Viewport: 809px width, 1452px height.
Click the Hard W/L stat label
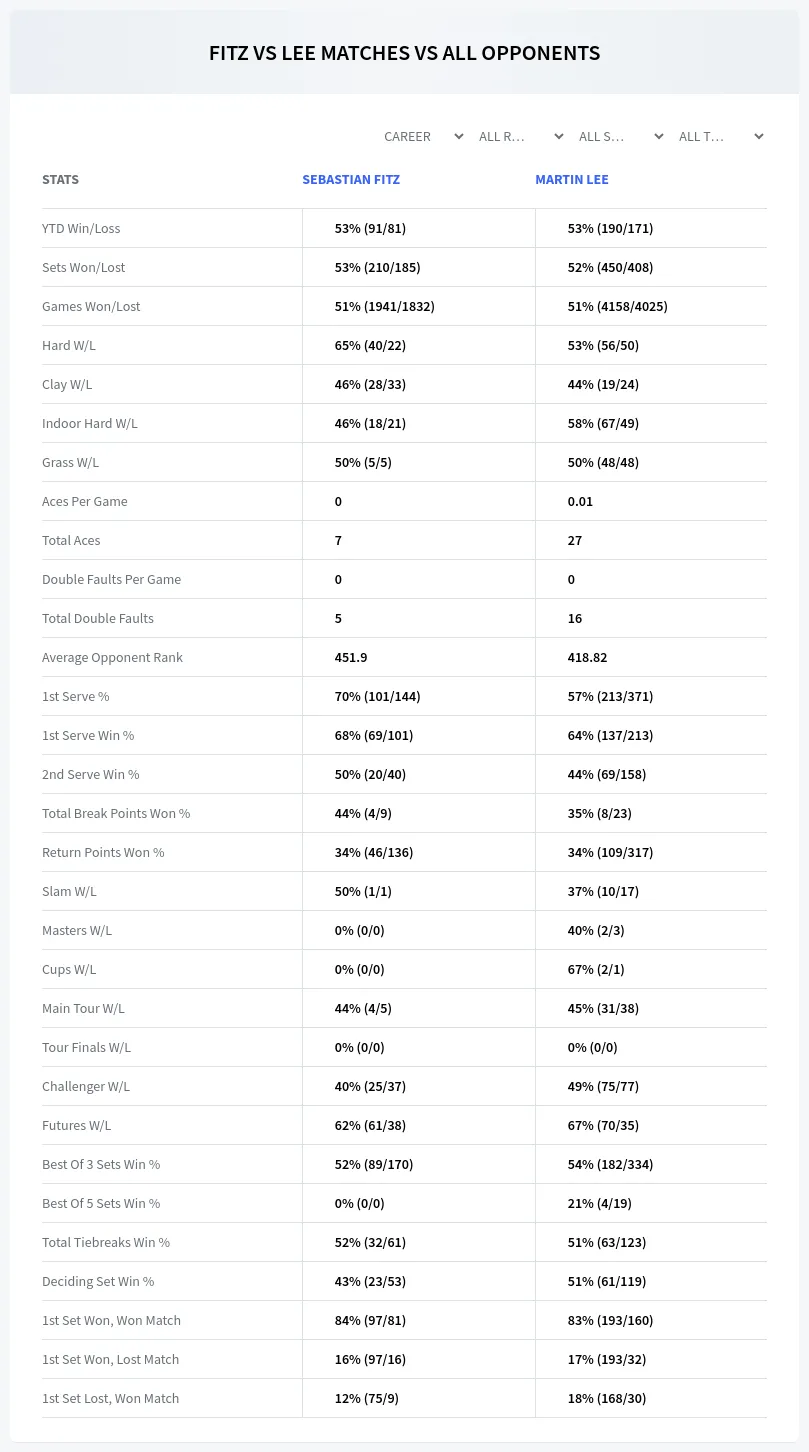coord(69,345)
